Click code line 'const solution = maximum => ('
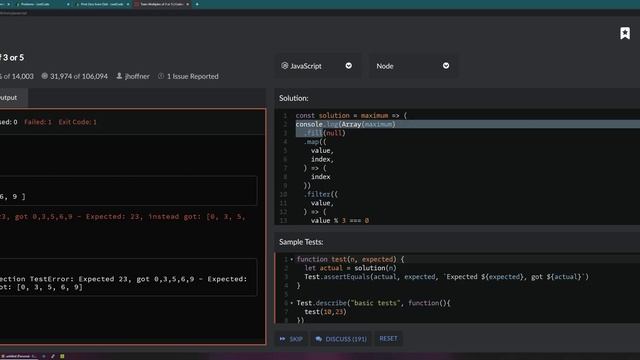The height and width of the screenshot is (360, 640). click(x=351, y=116)
